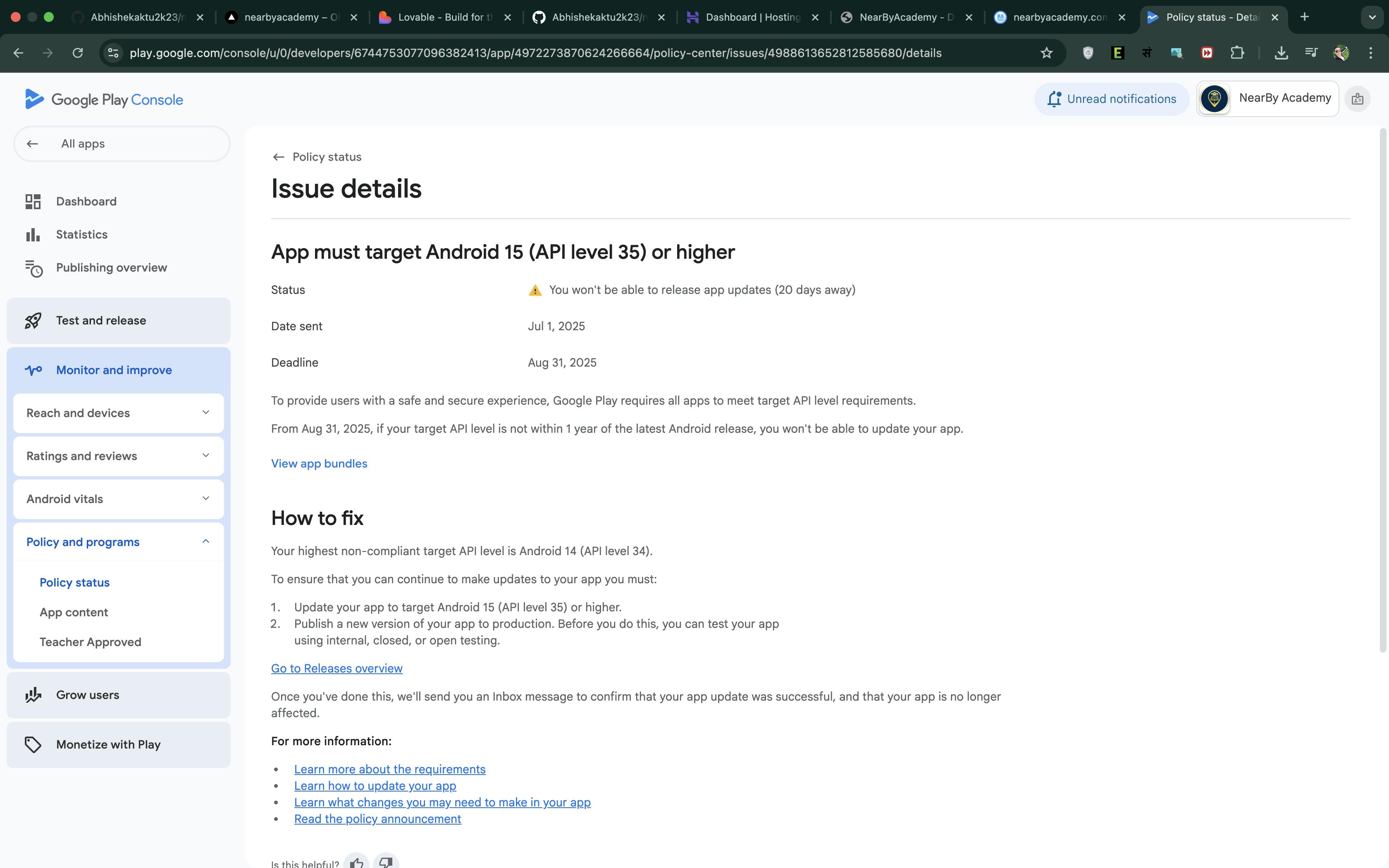This screenshot has width=1389, height=868.
Task: Click the Statistics bar chart icon
Action: (33, 235)
